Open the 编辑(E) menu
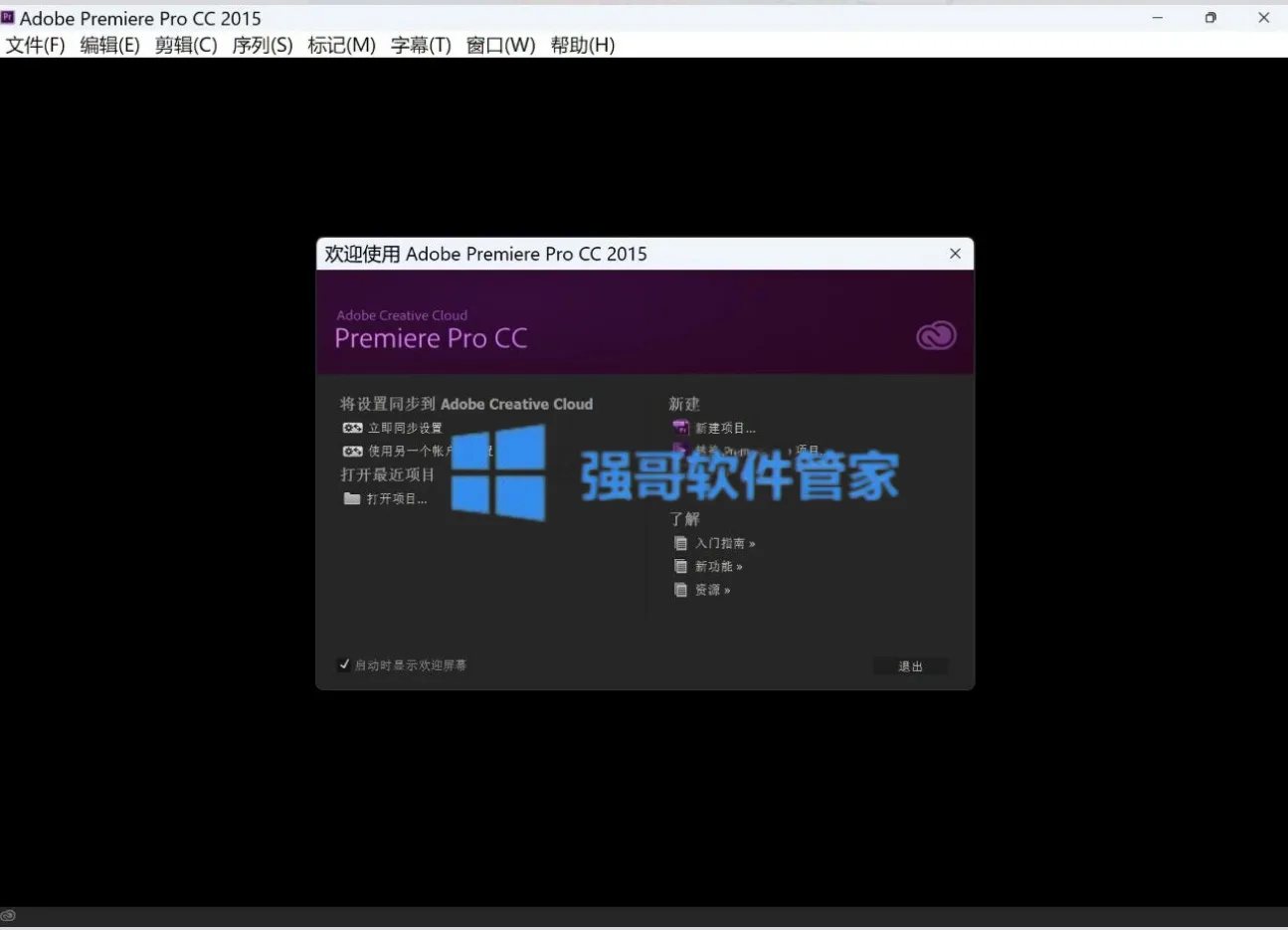Screen dimensions: 1288x930 click(x=109, y=45)
